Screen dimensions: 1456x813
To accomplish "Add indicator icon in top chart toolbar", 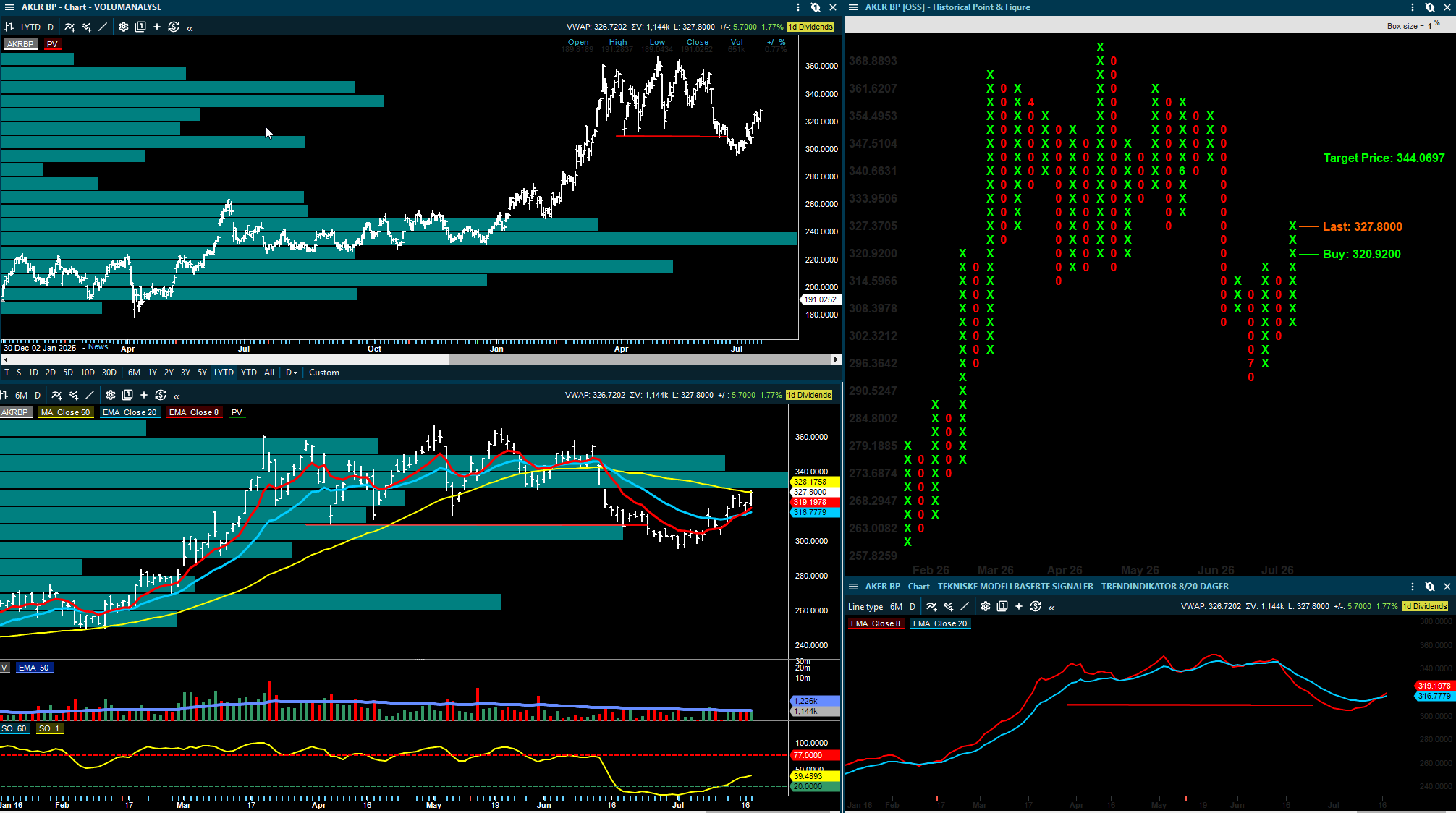I will click(69, 27).
